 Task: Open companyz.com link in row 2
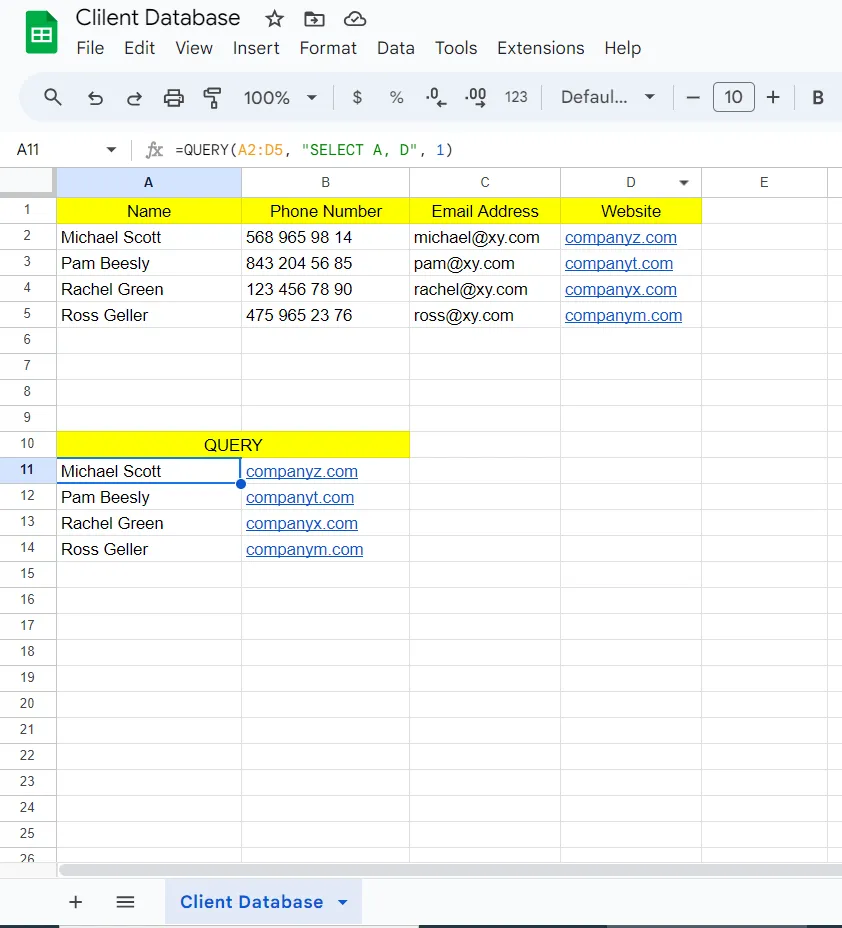(x=621, y=237)
